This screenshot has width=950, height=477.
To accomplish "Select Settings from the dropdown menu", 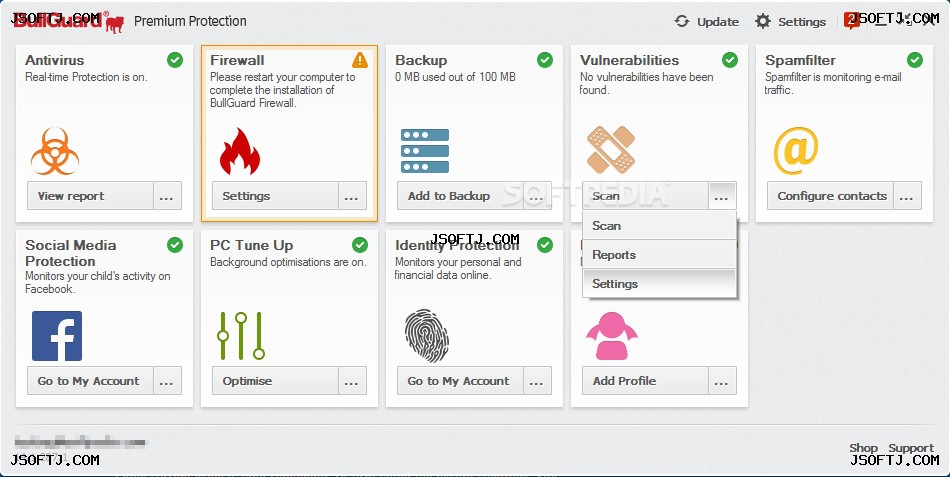I will pyautogui.click(x=659, y=284).
